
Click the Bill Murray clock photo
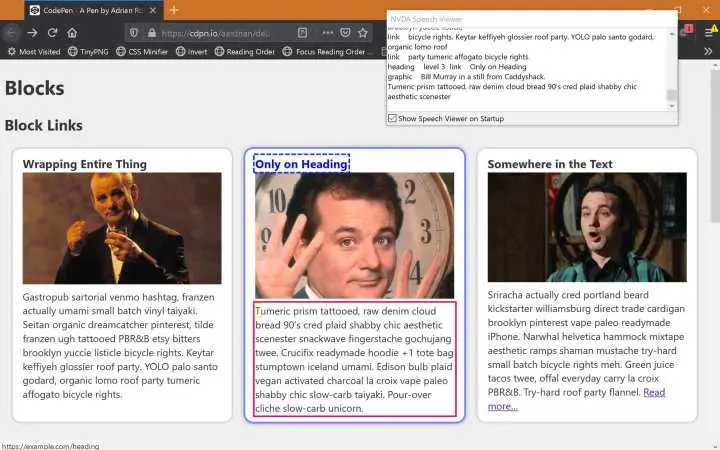354,236
